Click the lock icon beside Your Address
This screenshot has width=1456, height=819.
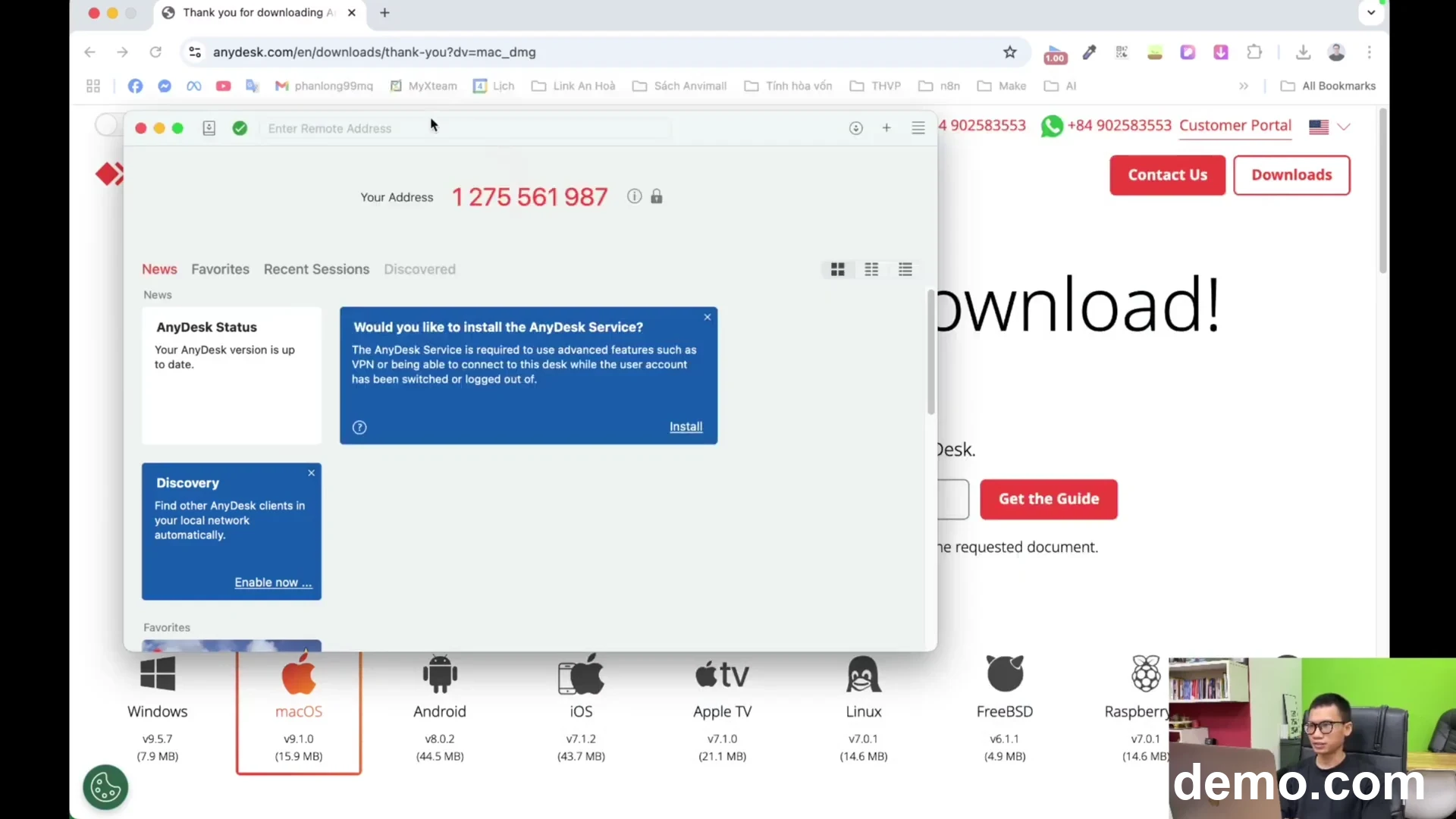[x=657, y=196]
